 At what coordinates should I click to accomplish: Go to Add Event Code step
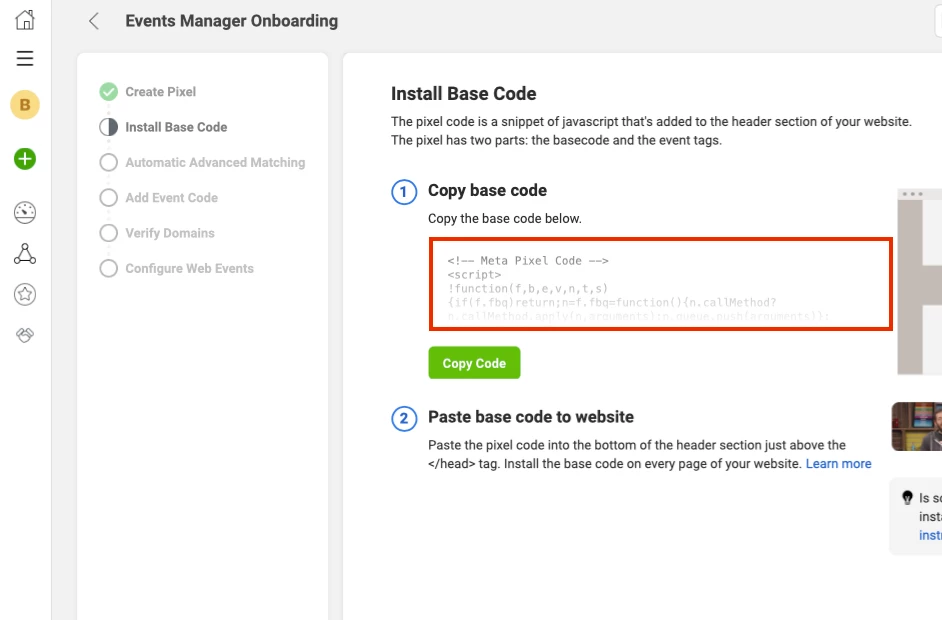(171, 198)
